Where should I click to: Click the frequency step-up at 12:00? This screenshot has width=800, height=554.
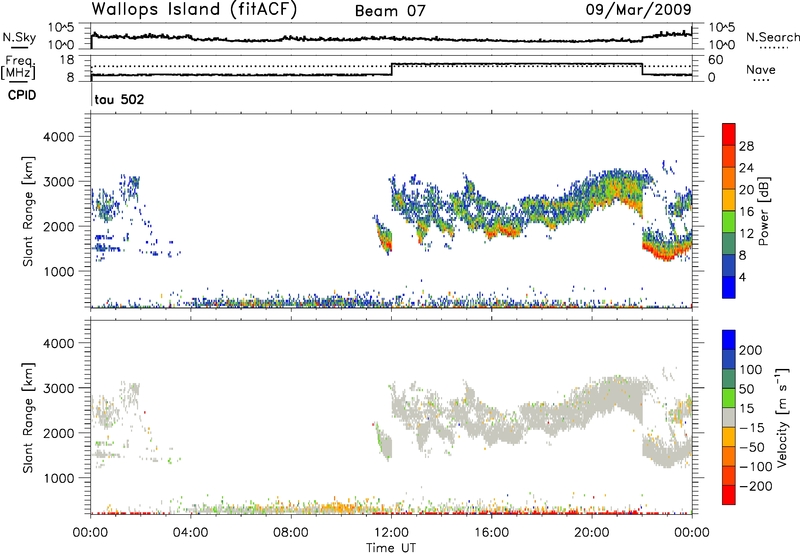[x=392, y=69]
